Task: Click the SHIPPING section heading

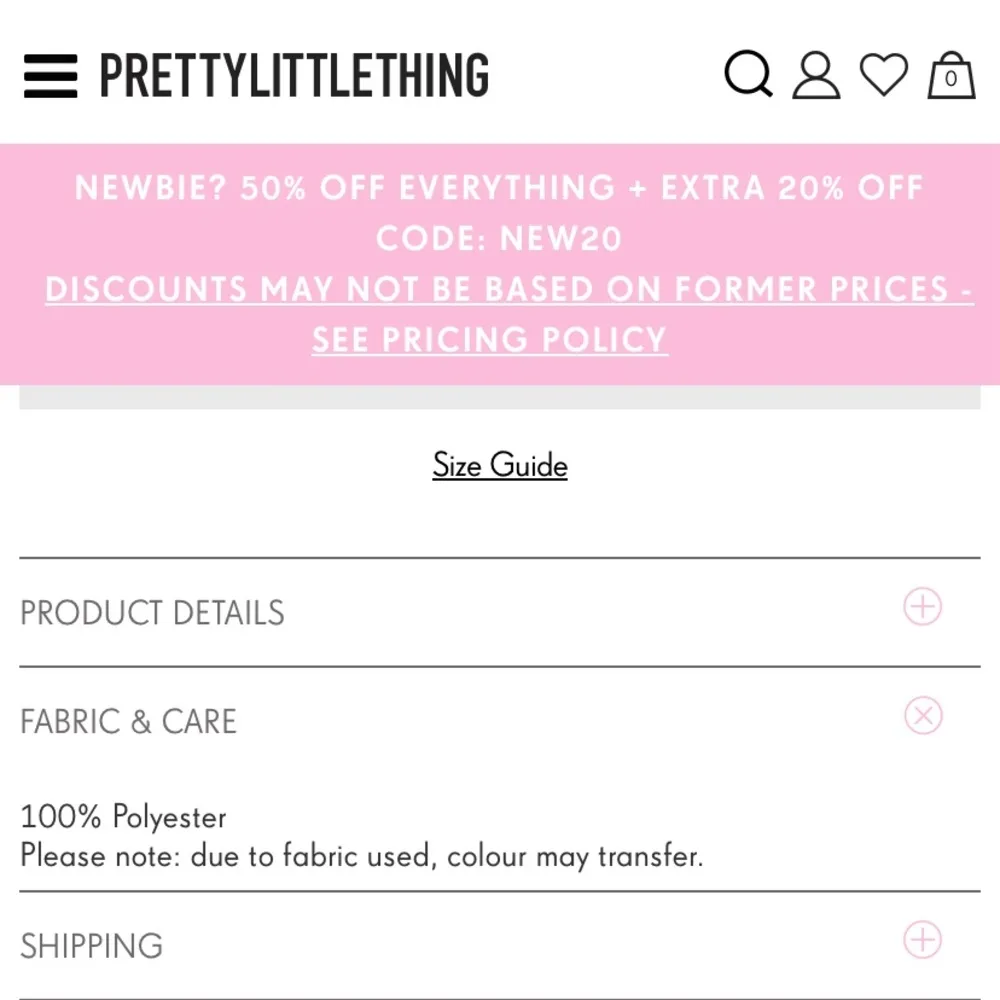Action: 91,944
